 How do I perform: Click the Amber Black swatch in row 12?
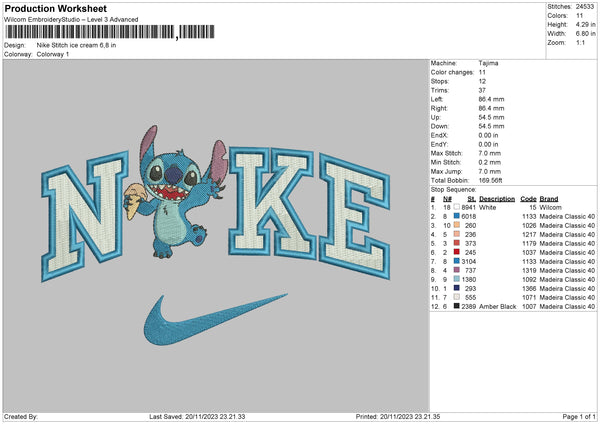tap(457, 306)
